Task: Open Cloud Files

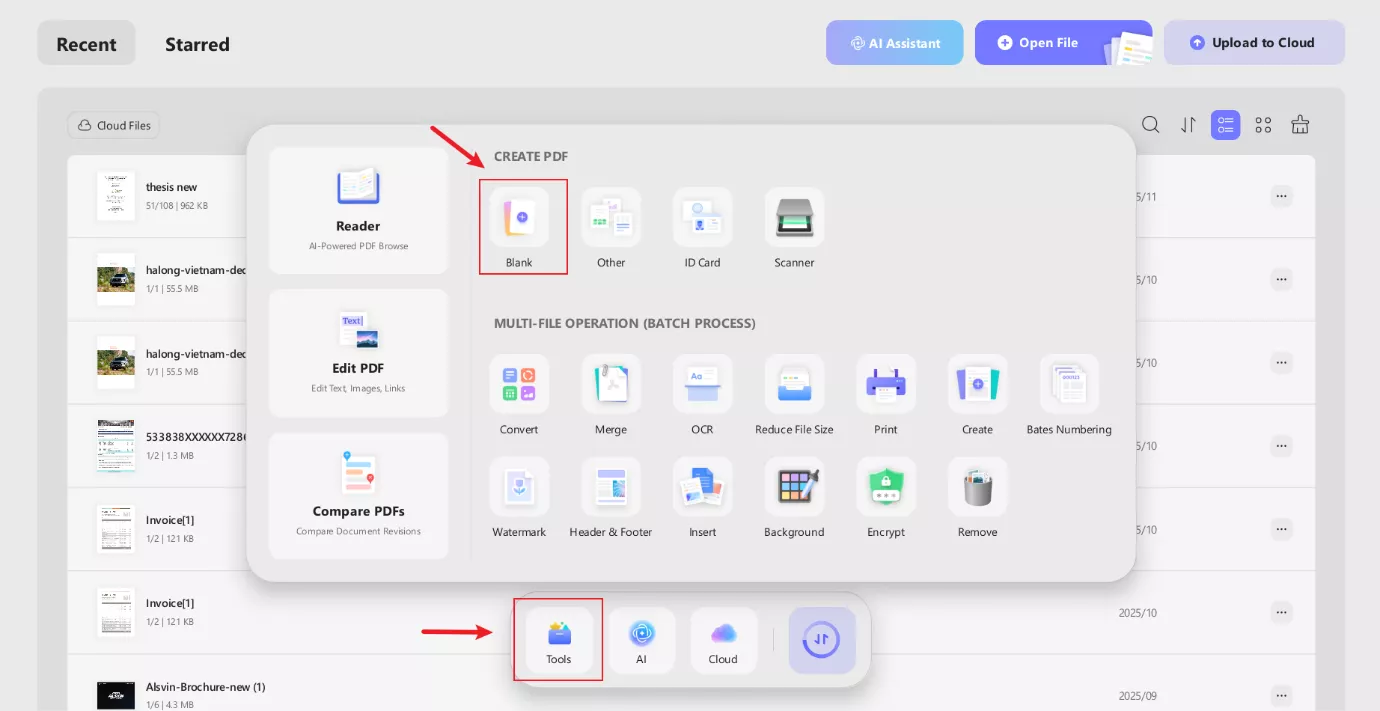Action: (x=114, y=125)
